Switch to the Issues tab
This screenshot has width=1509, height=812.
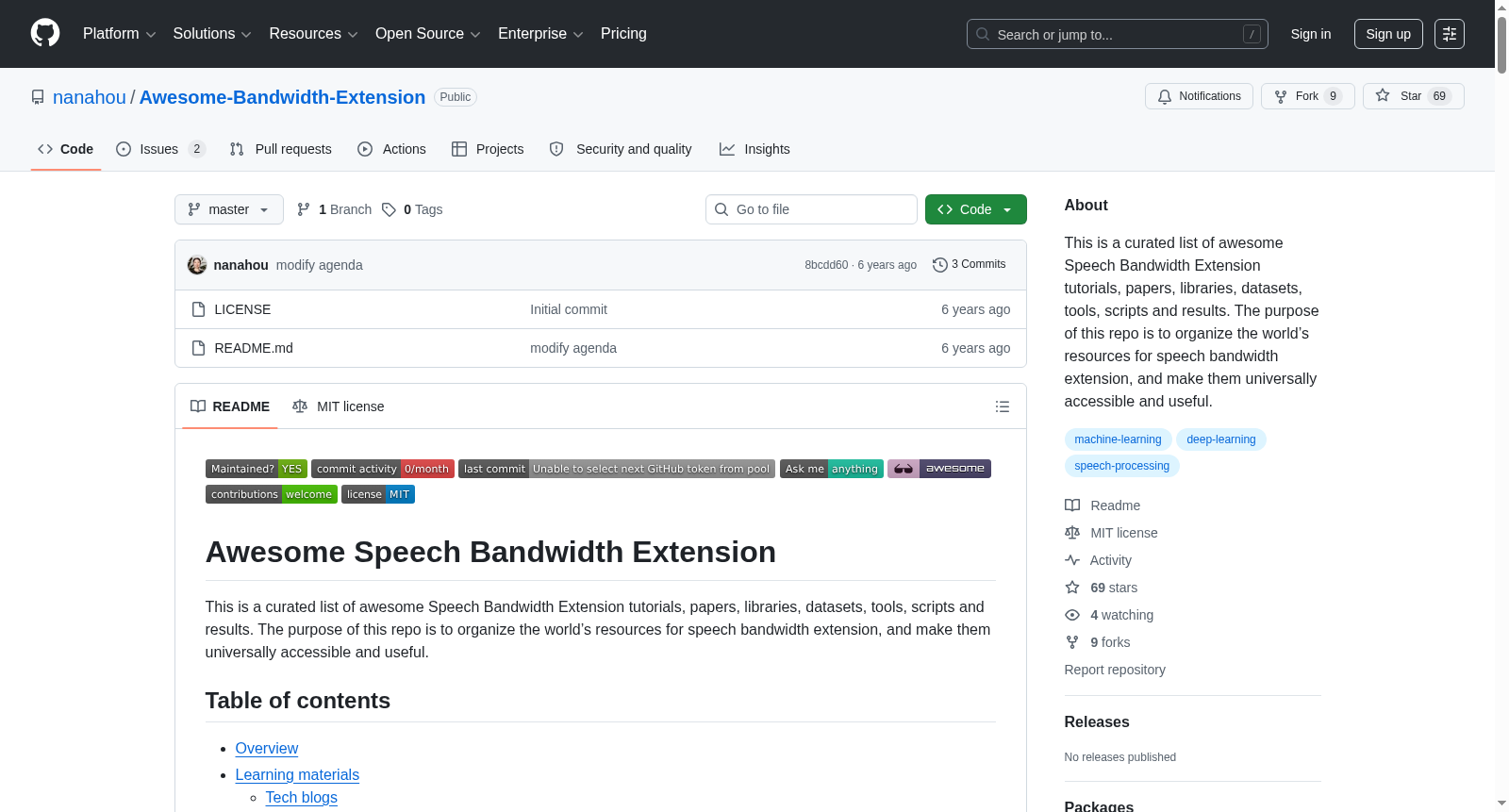(x=160, y=149)
